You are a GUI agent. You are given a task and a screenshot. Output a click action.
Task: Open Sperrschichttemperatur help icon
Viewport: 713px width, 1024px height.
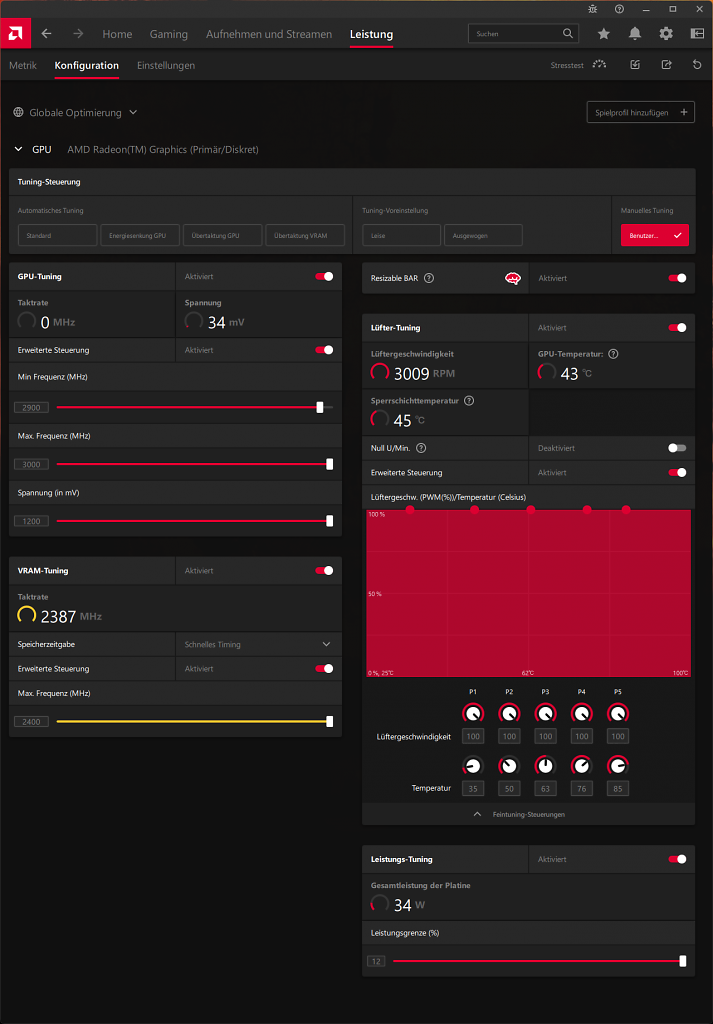tap(469, 401)
